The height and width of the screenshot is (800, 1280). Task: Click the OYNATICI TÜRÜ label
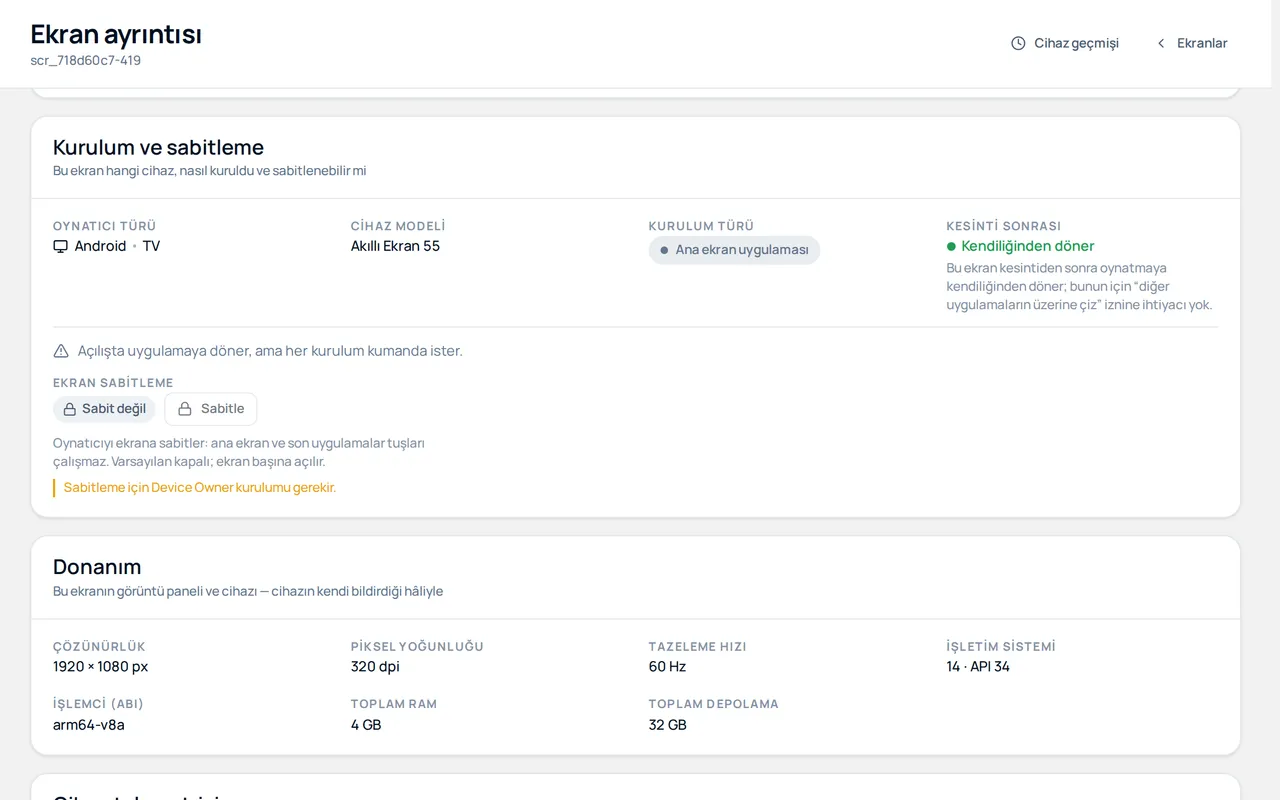click(x=105, y=226)
